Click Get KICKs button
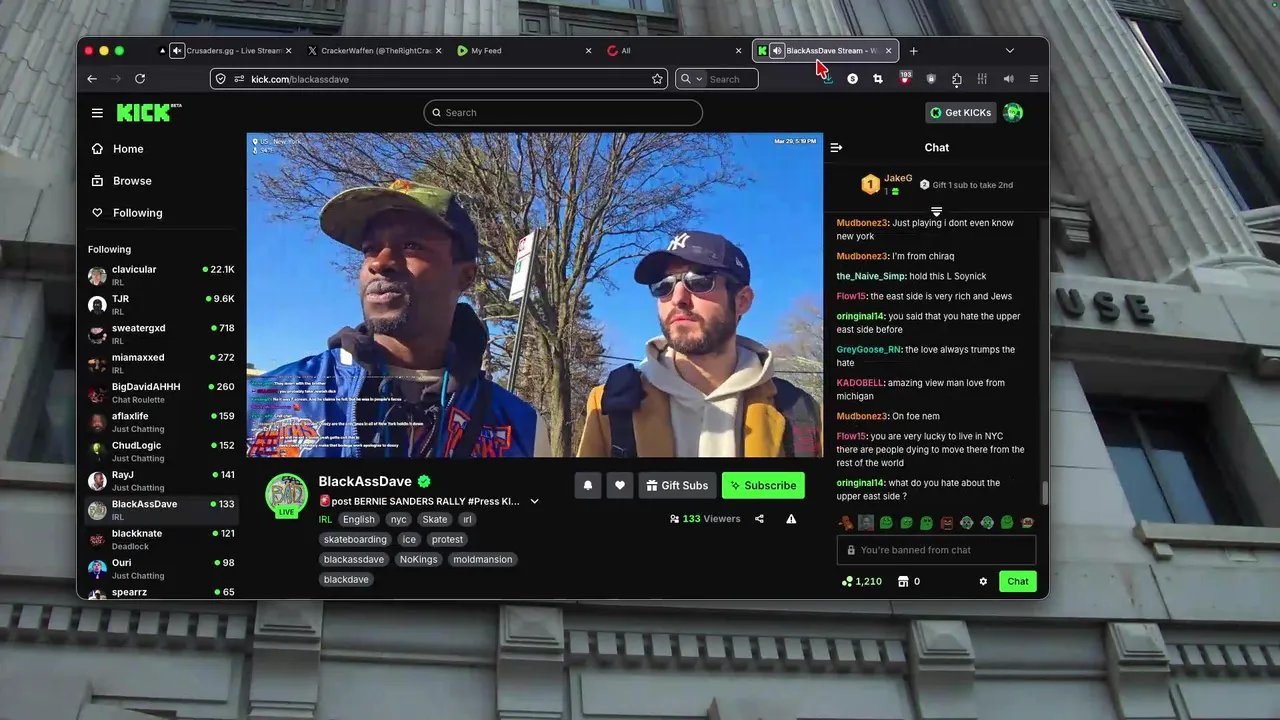The height and width of the screenshot is (720, 1280). click(x=960, y=113)
